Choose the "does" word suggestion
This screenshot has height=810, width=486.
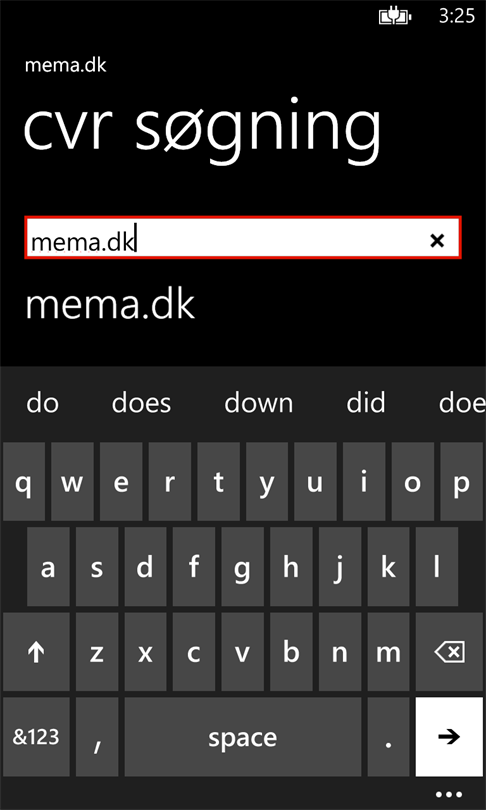pyautogui.click(x=142, y=403)
